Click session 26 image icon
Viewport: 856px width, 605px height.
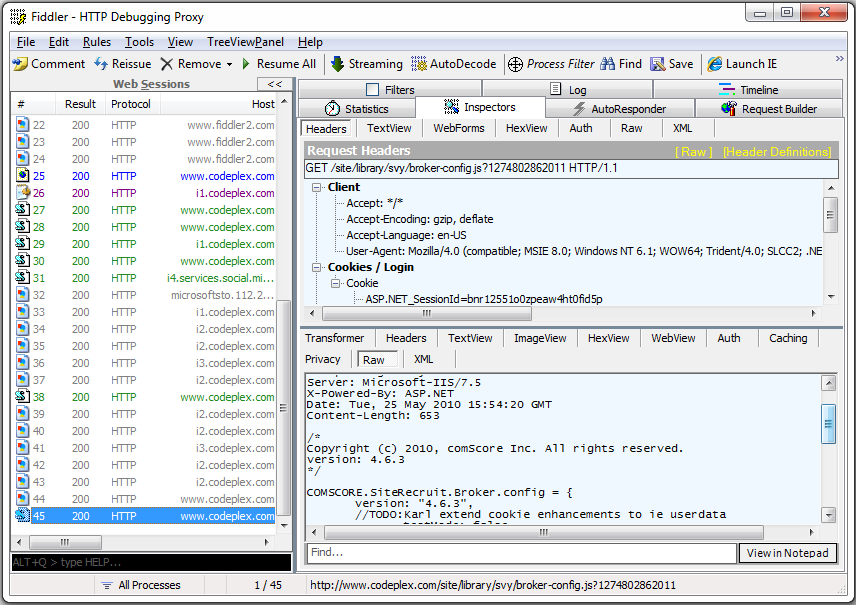tap(22, 193)
